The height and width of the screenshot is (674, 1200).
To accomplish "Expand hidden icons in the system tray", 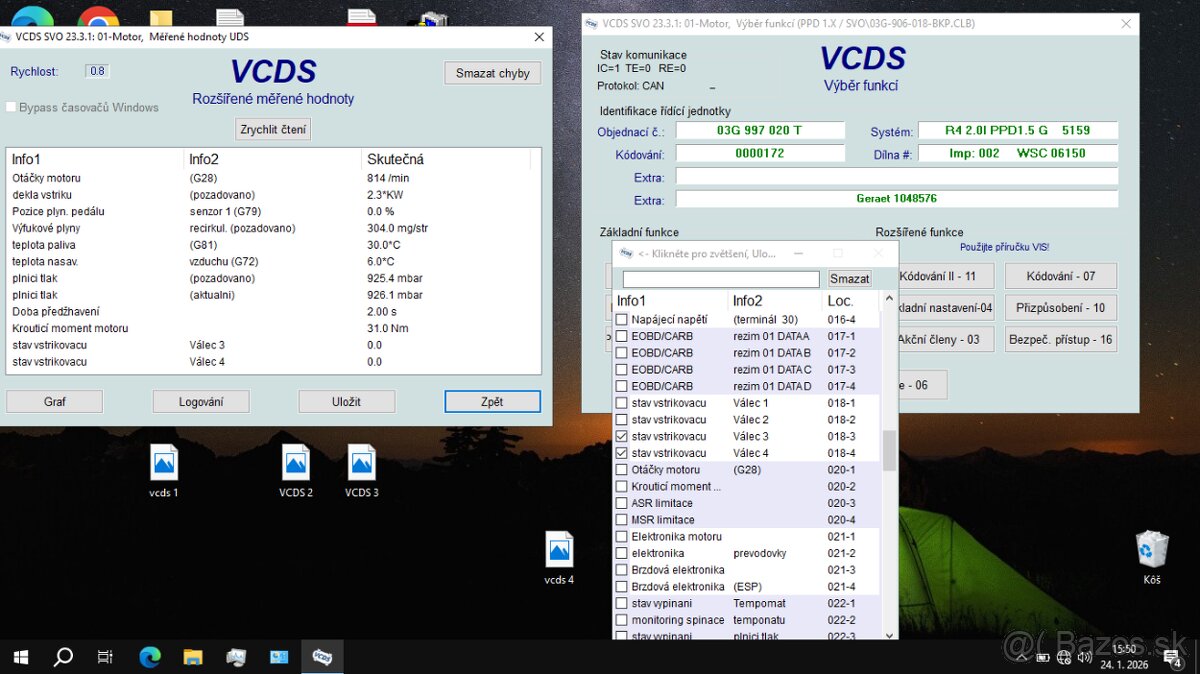I will (1021, 657).
